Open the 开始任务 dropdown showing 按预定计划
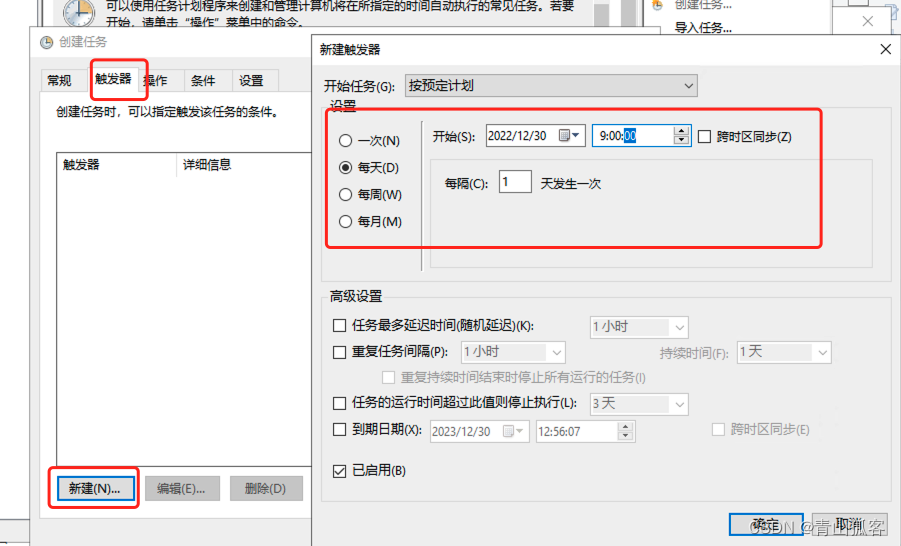The height and width of the screenshot is (546, 901). 551,86
